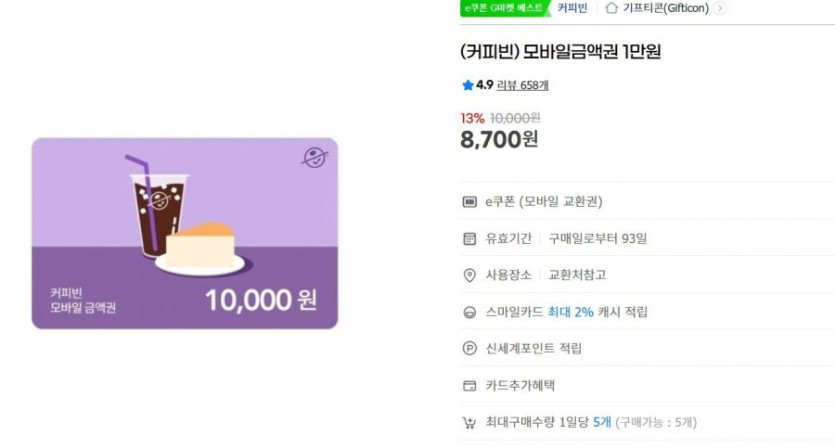
Task: Click the Shinsegae Point 'P' icon
Action: click(x=469, y=348)
